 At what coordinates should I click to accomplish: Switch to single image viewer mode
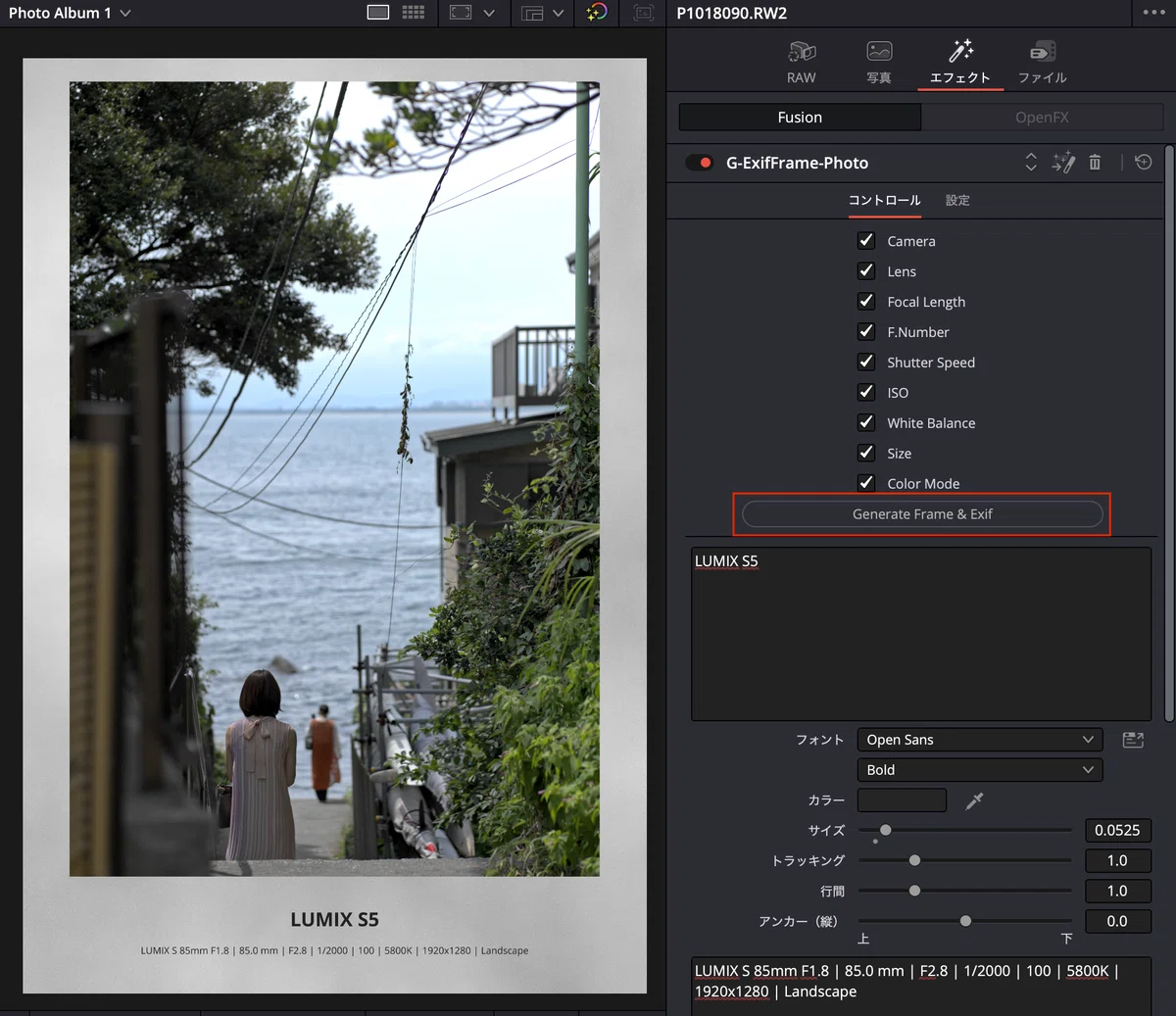click(377, 13)
